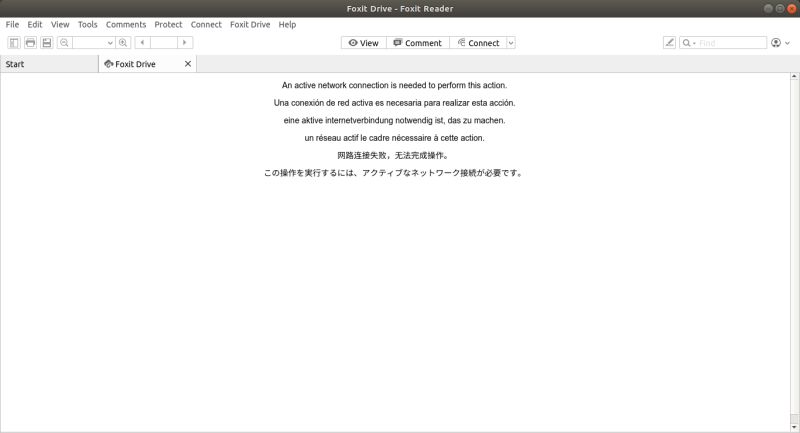Viewport: 800px width, 433px height.
Task: Open the Protect menu
Action: (168, 24)
